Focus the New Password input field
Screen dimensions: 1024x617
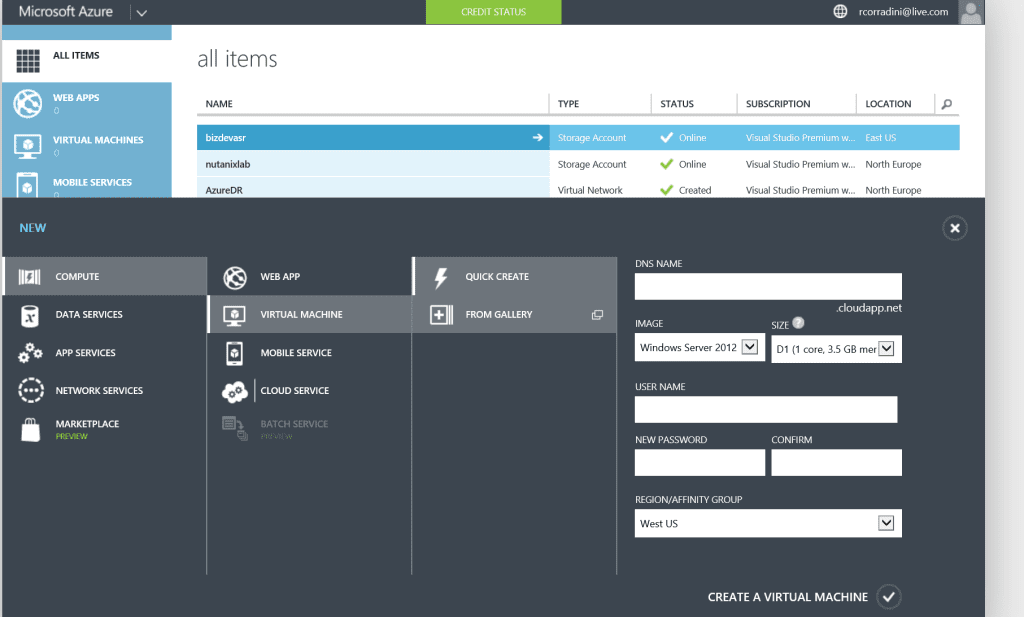pyautogui.click(x=699, y=462)
